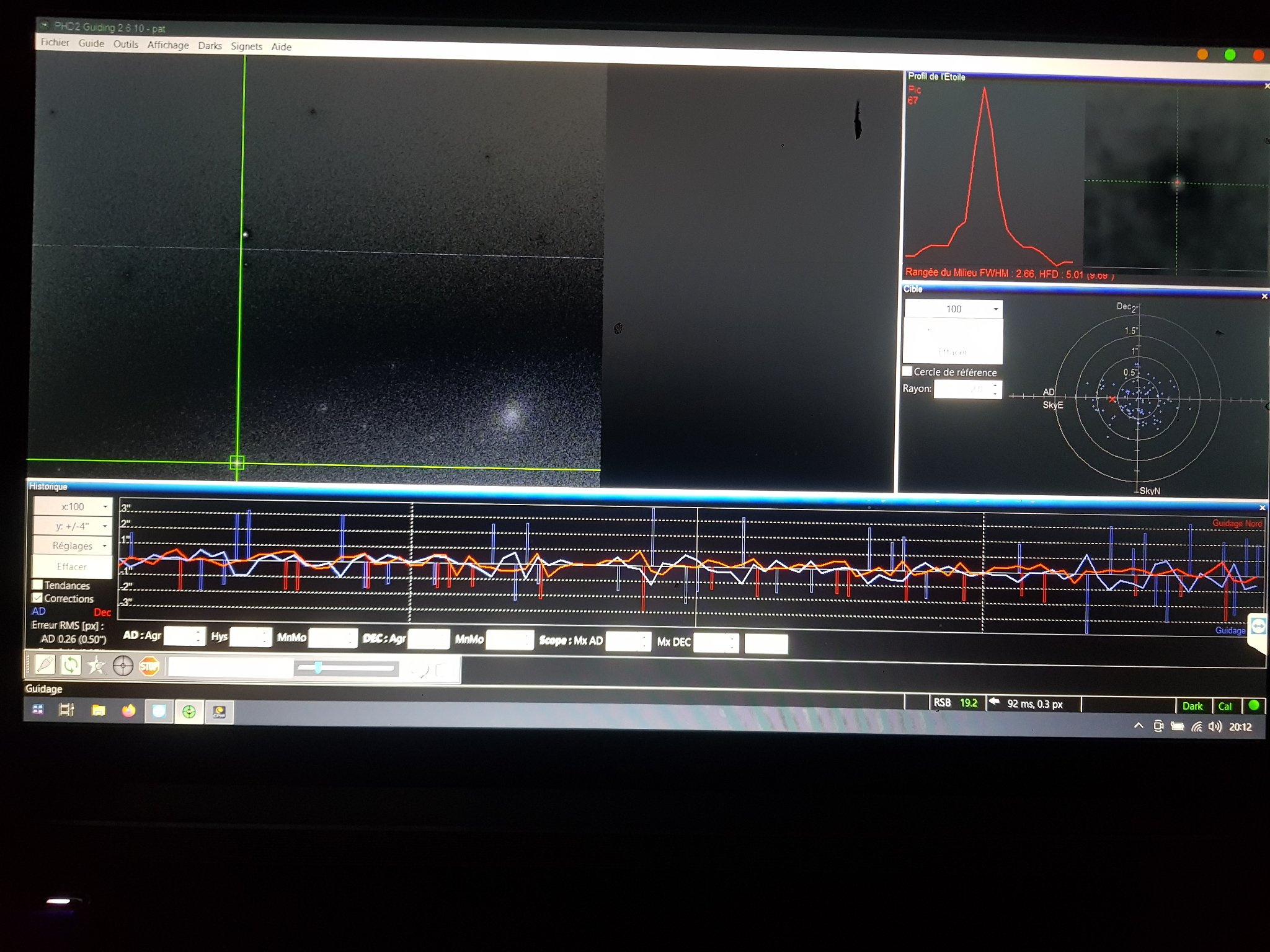1270x952 pixels.
Task: Click the Windows Start button
Action: pyautogui.click(x=38, y=710)
